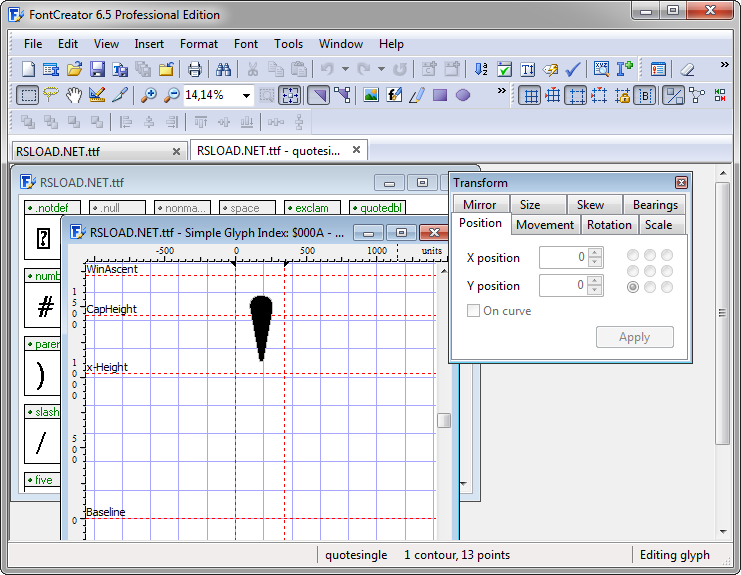Click the eraser toolbar icon
This screenshot has height=575, width=741.
(687, 69)
